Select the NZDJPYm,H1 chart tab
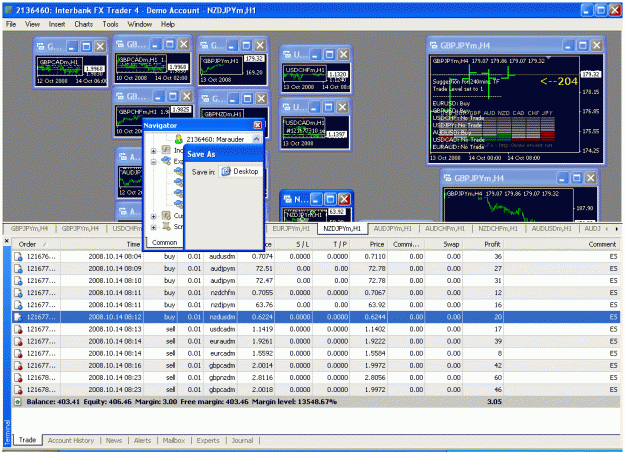The image size is (625, 452). point(342,229)
